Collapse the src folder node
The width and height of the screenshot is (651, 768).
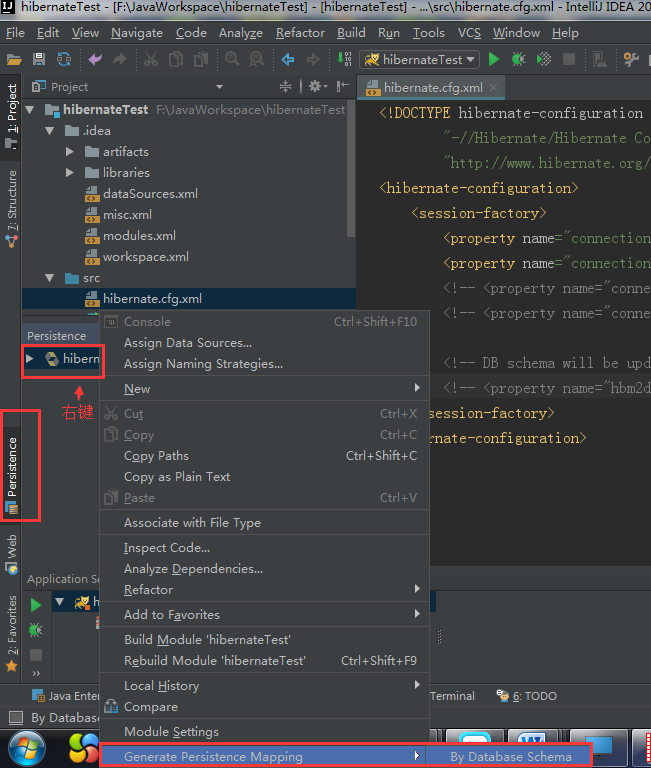(x=50, y=278)
